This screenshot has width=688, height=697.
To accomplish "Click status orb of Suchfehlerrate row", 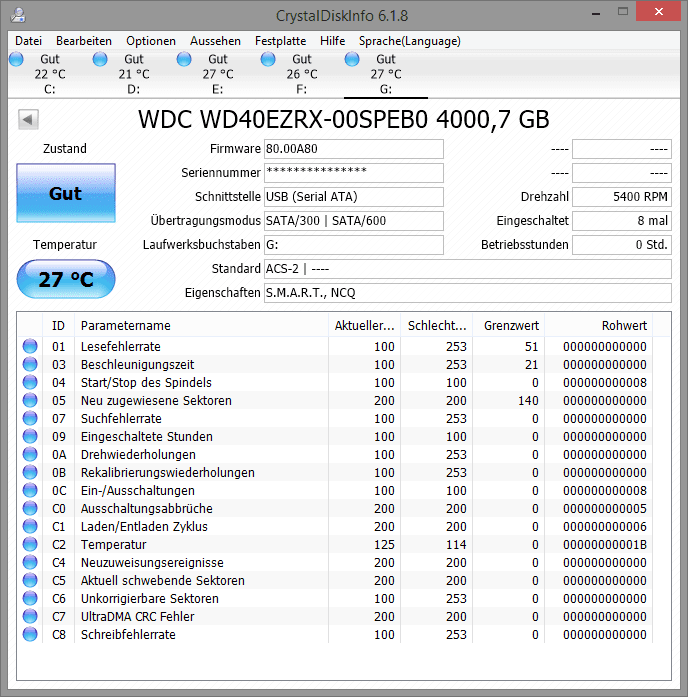I will [30, 418].
